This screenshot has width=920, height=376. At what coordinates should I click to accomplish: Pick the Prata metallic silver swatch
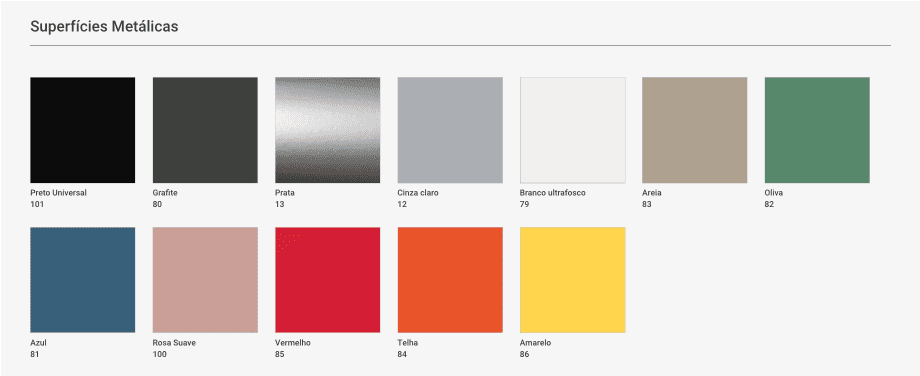tap(327, 130)
